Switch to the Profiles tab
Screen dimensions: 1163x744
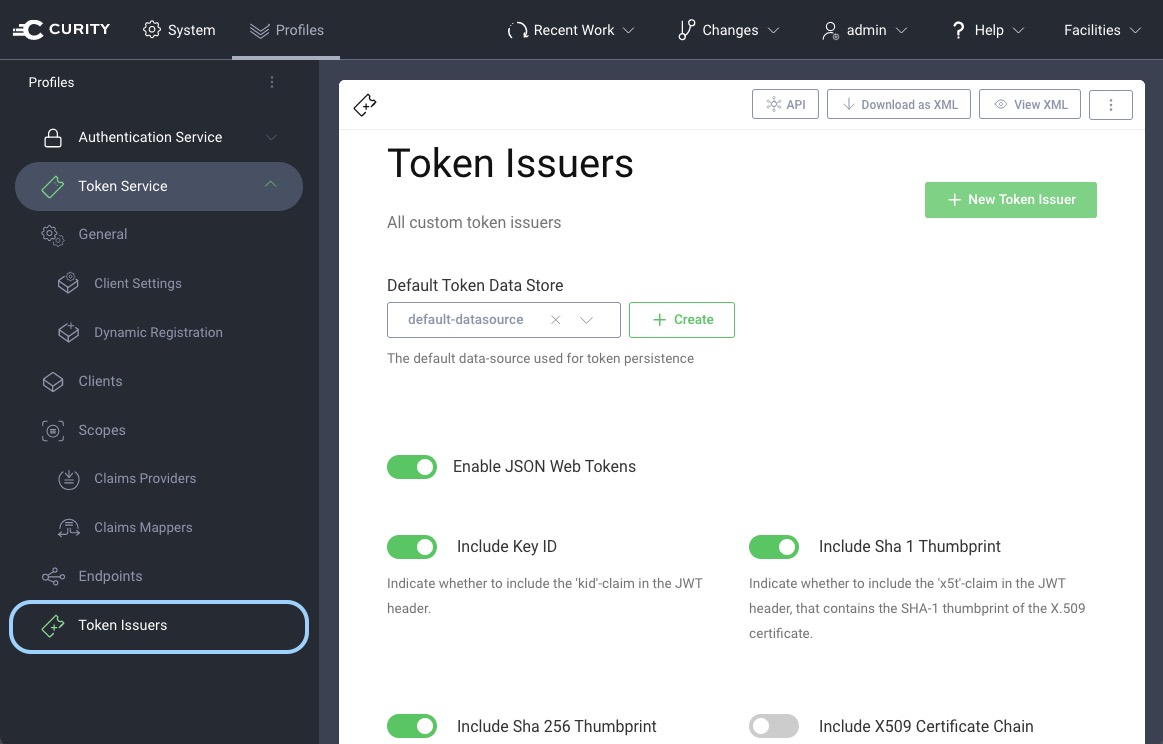point(287,30)
